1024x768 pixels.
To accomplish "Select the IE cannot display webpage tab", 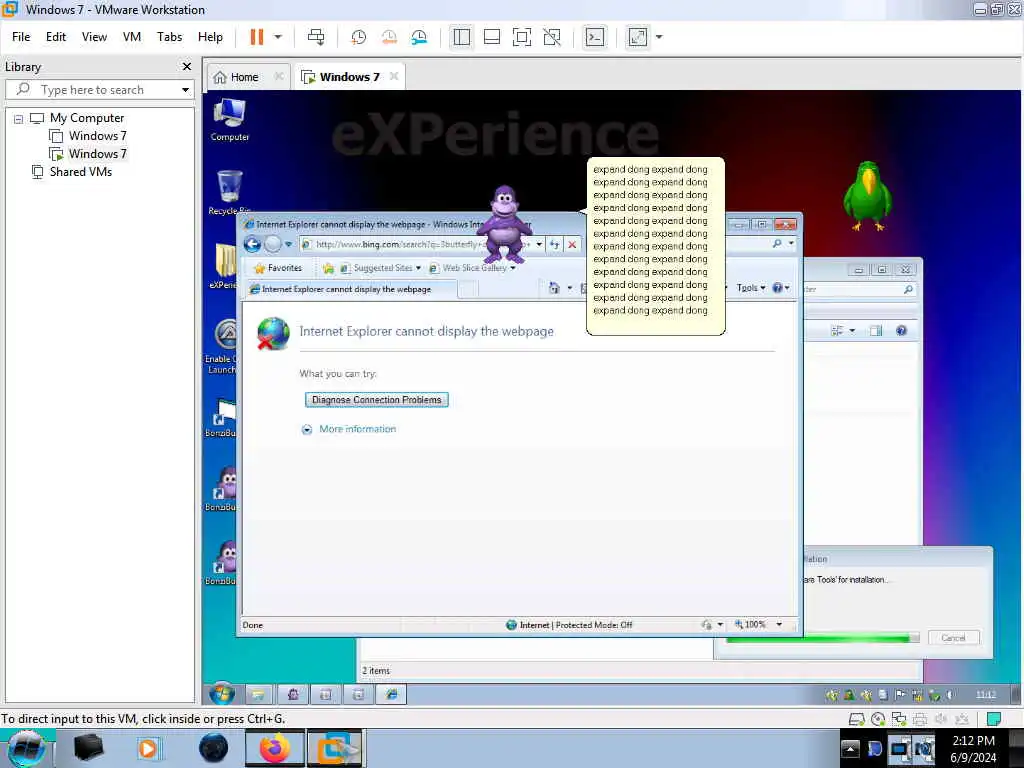I will click(351, 289).
